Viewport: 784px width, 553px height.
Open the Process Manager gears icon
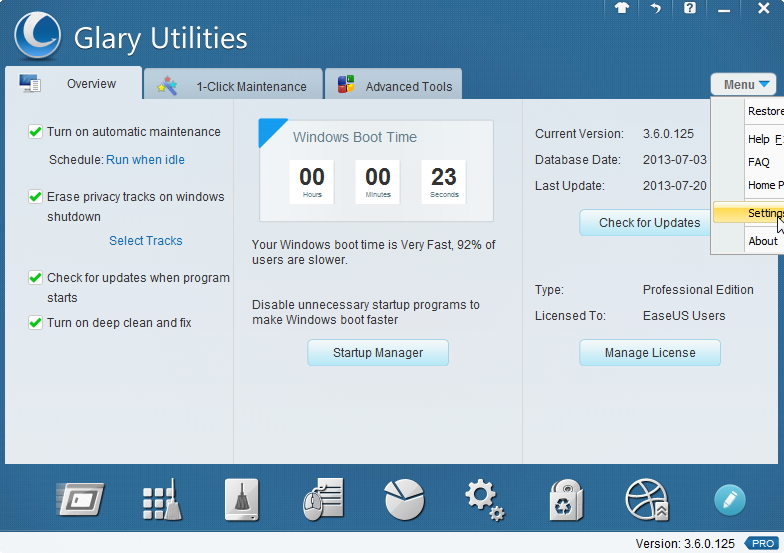(484, 500)
